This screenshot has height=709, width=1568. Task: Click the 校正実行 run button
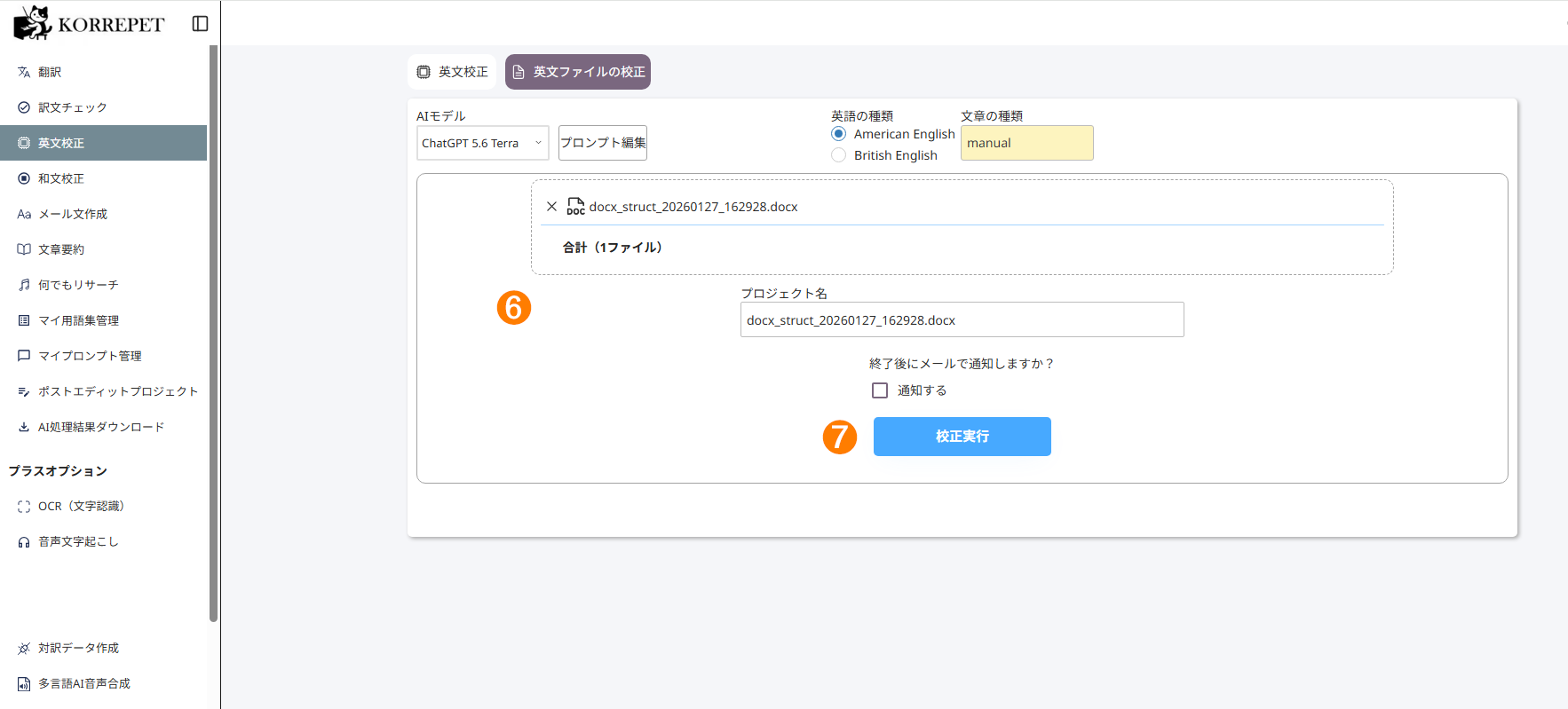(962, 437)
